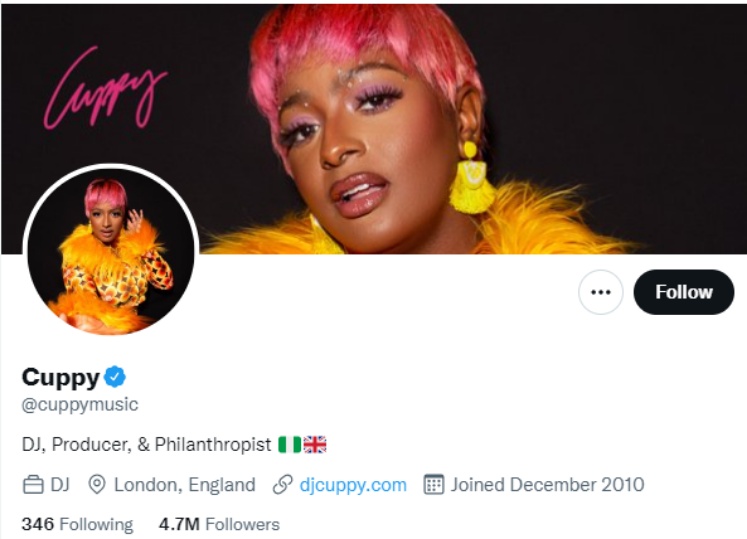Click the blue verified badge
This screenshot has height=539, width=747.
pyautogui.click(x=116, y=377)
